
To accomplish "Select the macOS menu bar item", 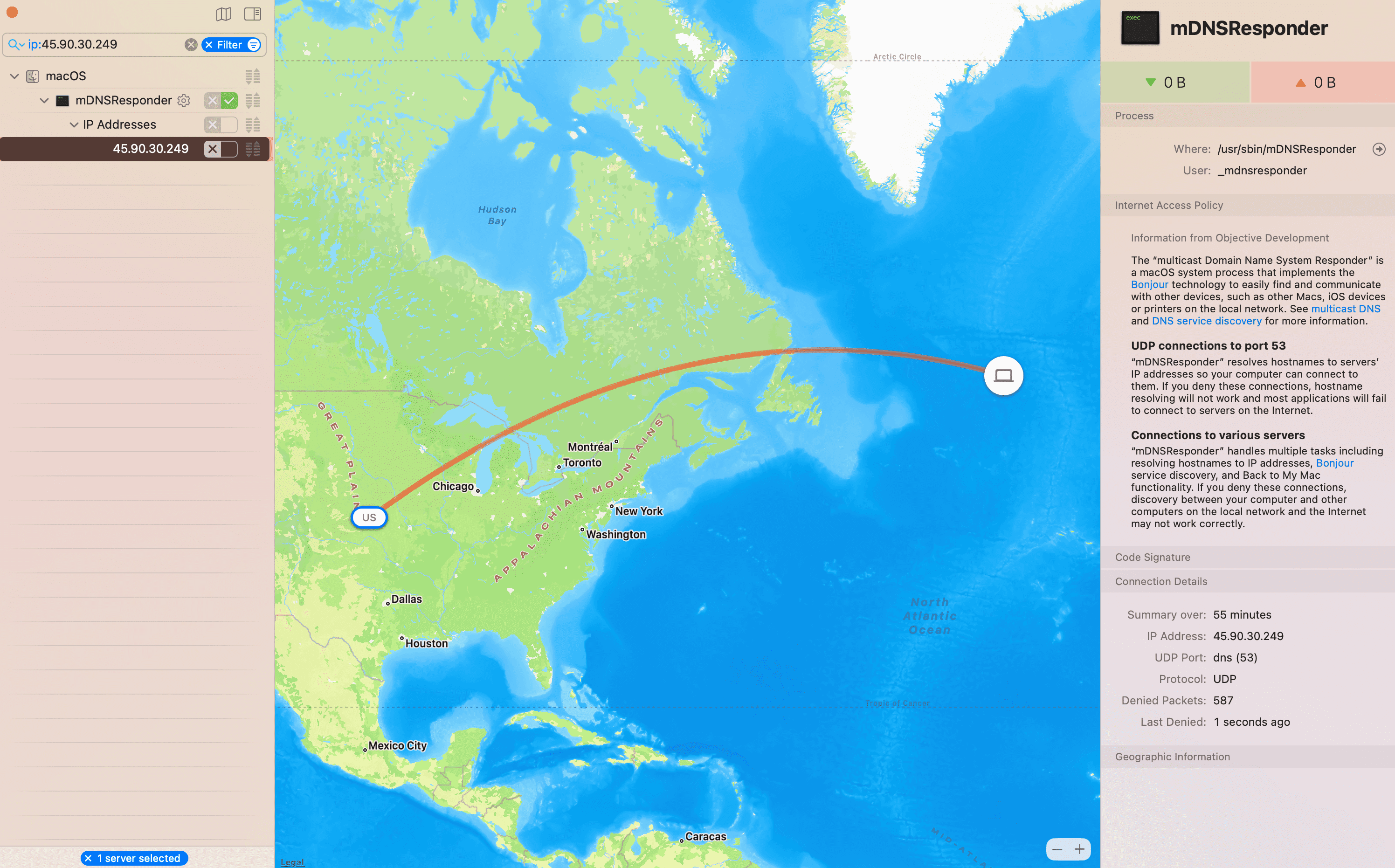I will pyautogui.click(x=65, y=75).
